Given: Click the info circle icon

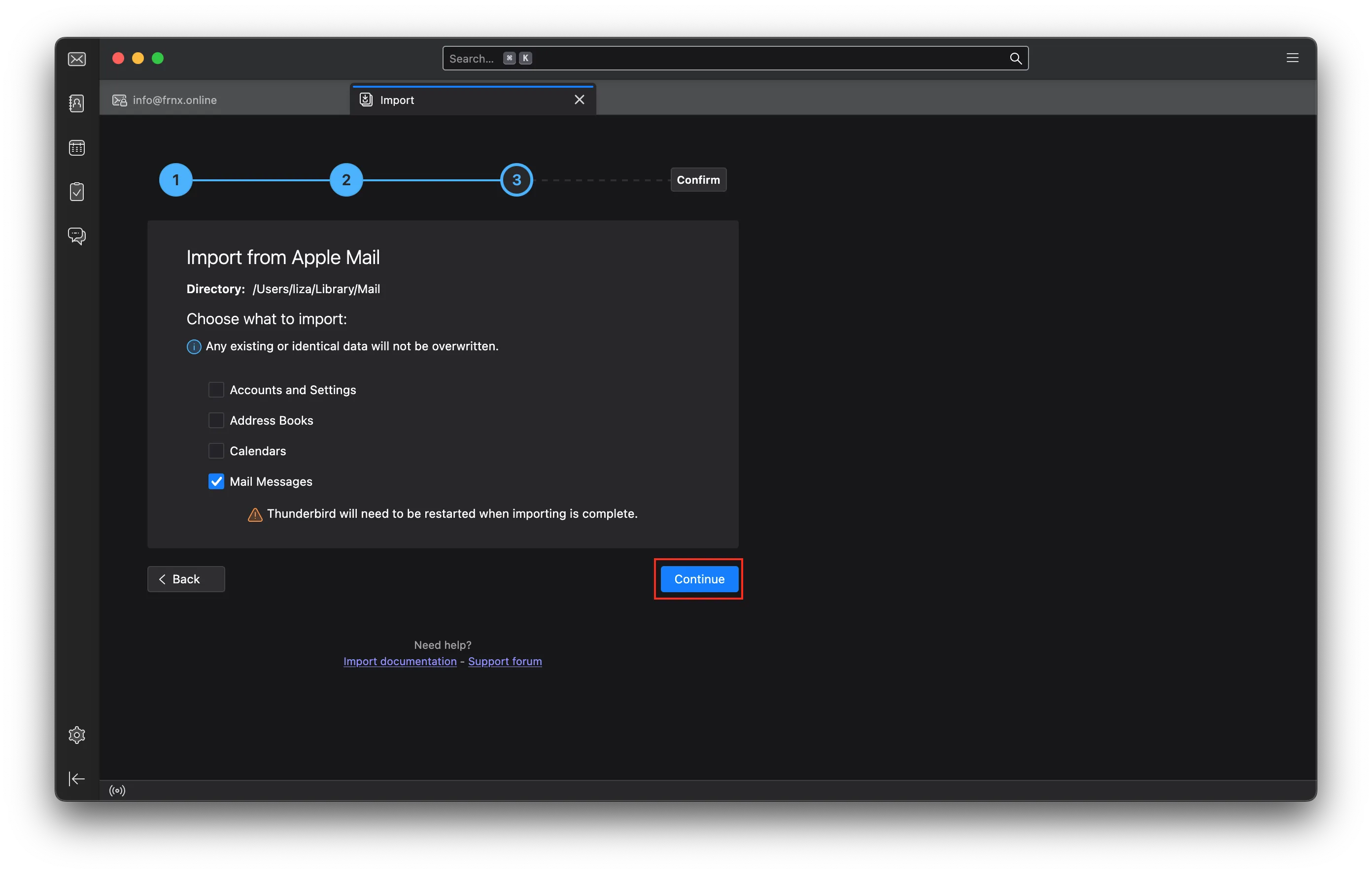Looking at the screenshot, I should [194, 346].
